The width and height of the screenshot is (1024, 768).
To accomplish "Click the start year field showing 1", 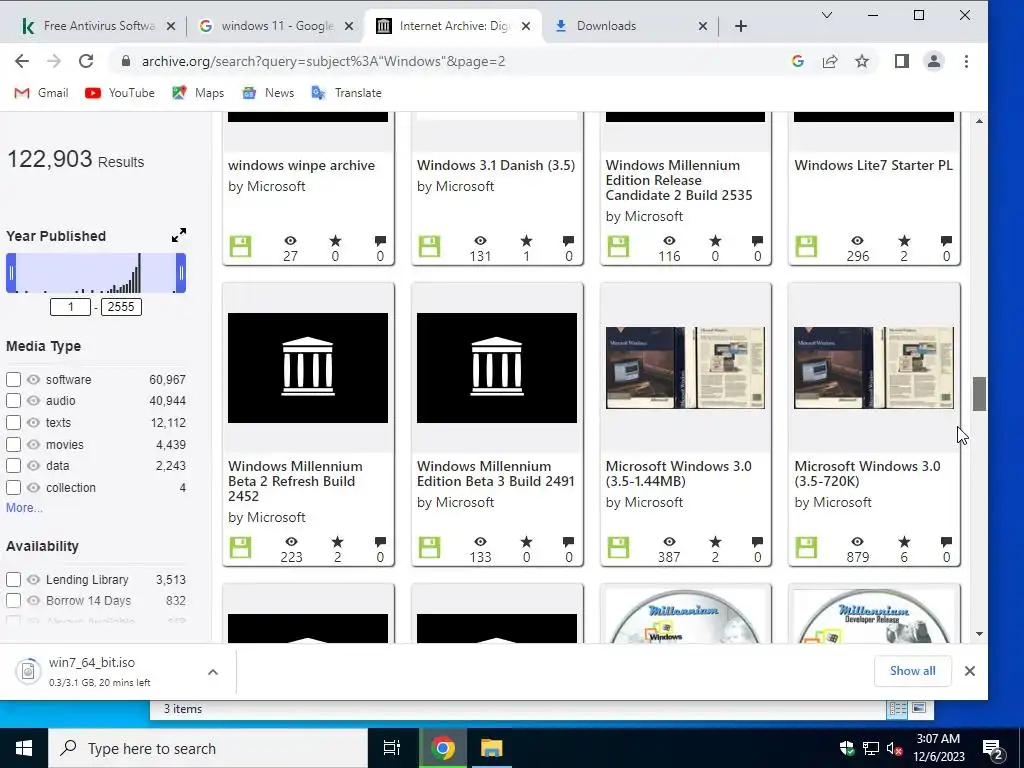I will pos(71,307).
